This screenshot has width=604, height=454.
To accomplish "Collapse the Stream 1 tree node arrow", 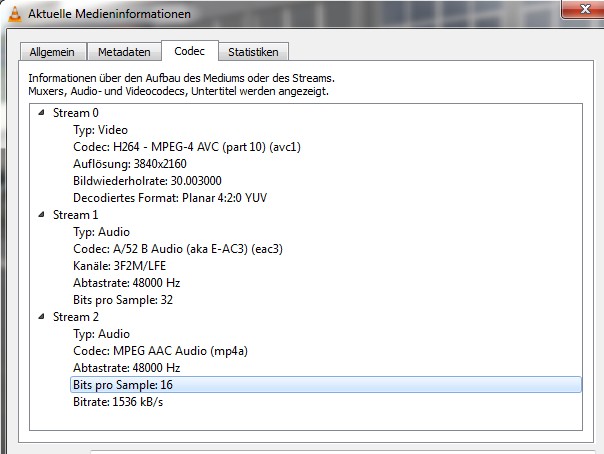I will (41, 214).
